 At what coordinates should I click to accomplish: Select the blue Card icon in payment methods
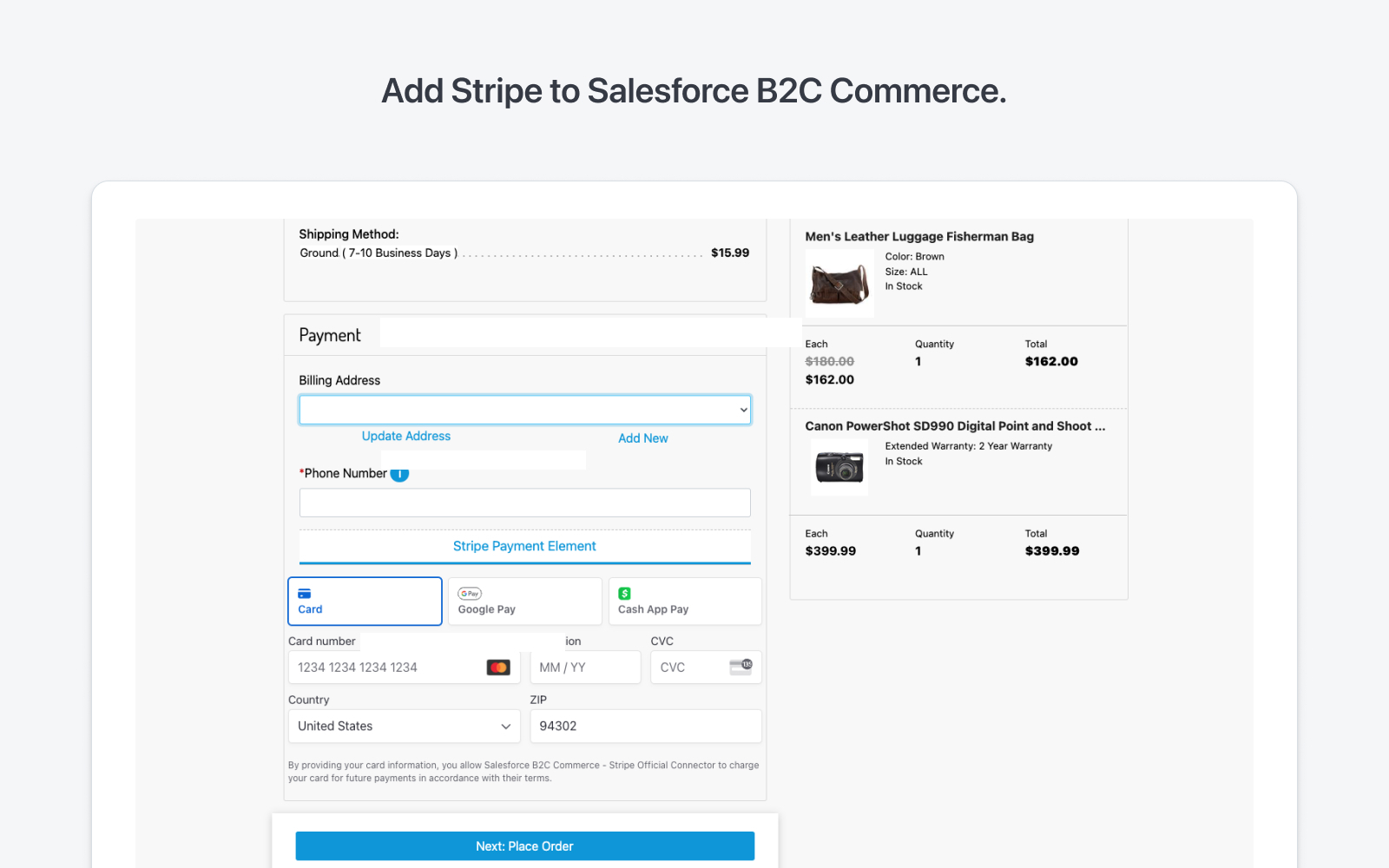[x=305, y=593]
